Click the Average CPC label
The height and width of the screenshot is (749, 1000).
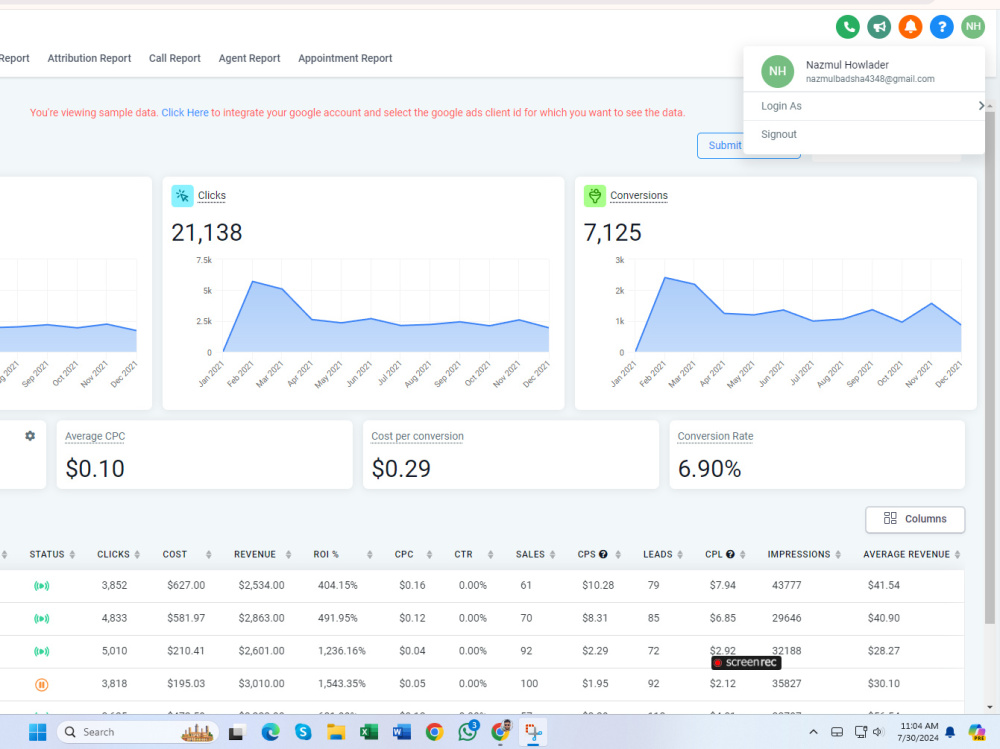[95, 436]
